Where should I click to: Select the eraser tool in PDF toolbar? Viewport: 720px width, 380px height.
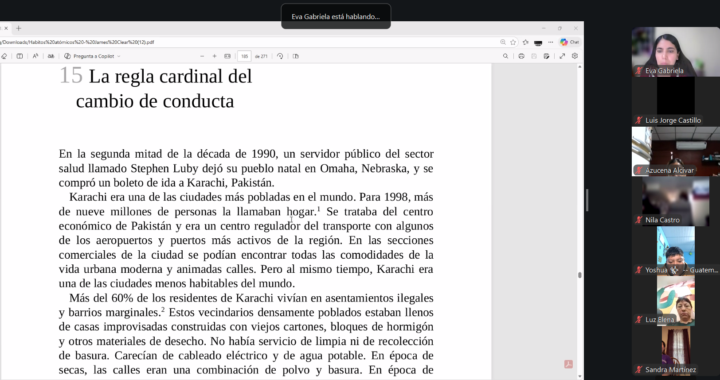point(4,56)
